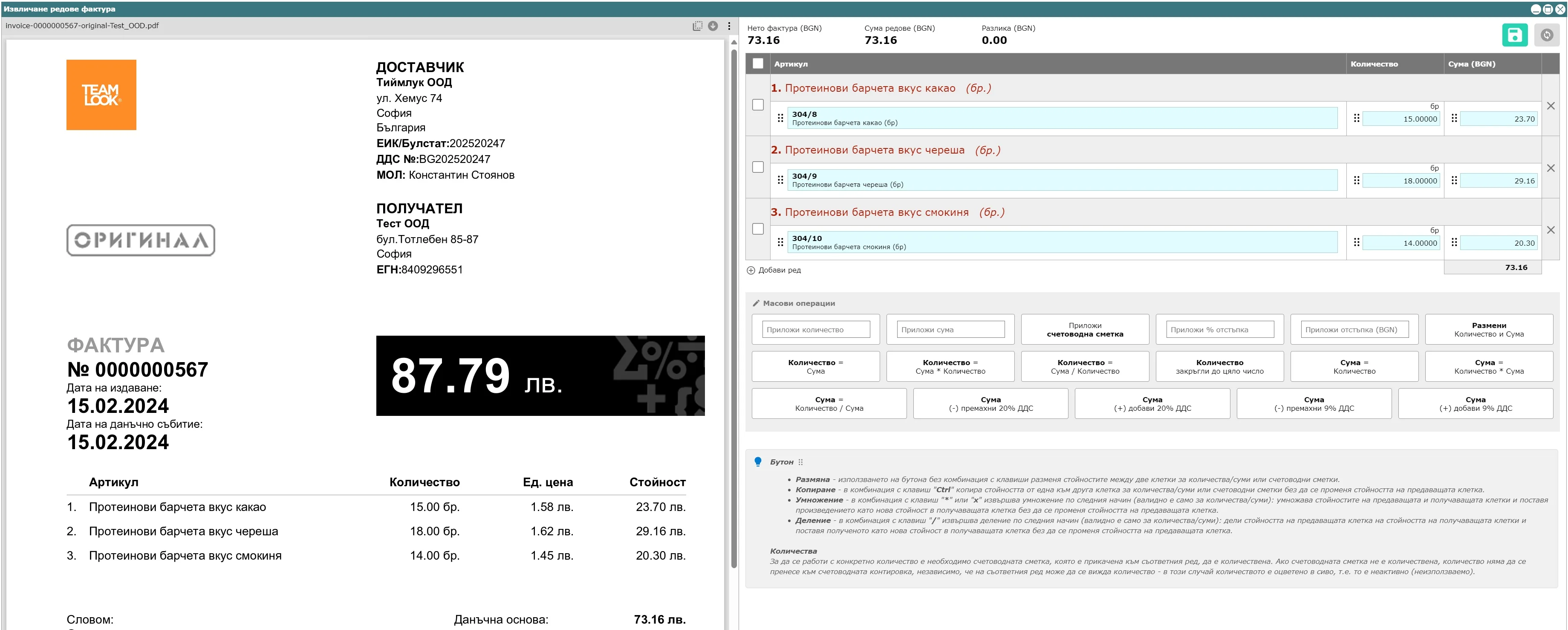Focus the Приложи % отстъпка input field

coord(1220,330)
